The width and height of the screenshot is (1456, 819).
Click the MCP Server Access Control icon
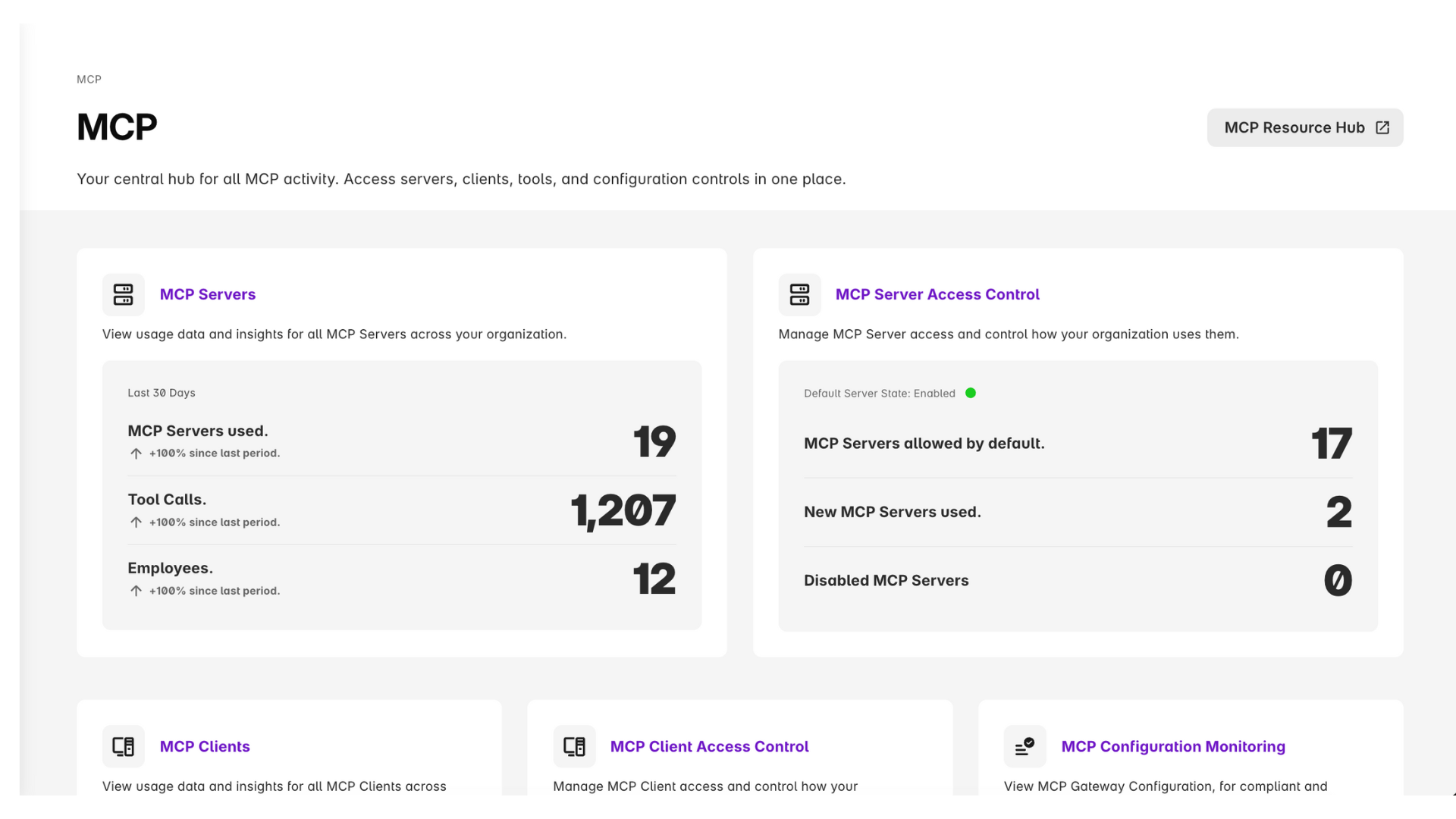pos(799,294)
